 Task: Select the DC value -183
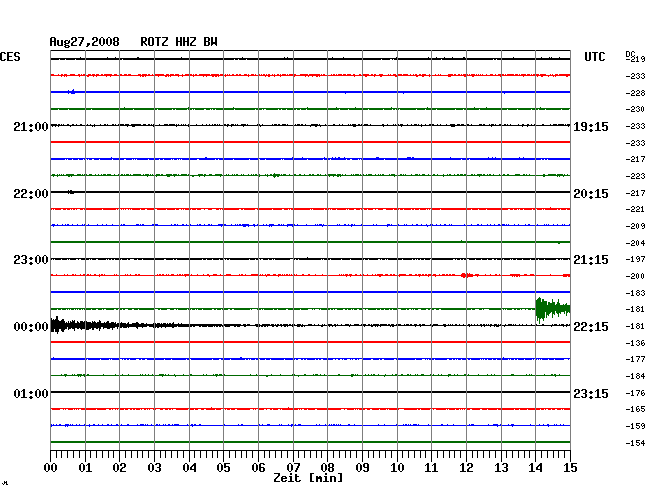[635, 293]
